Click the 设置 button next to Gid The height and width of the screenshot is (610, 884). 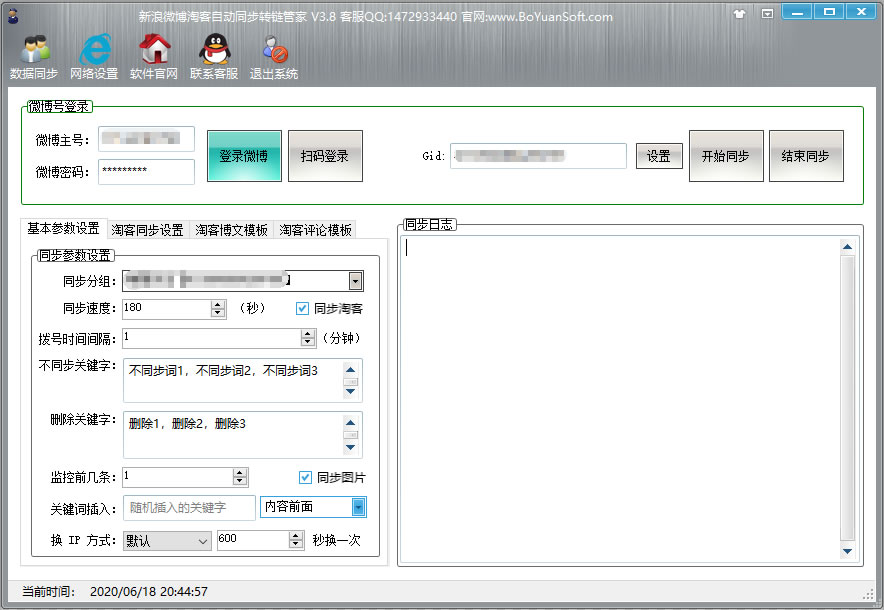pos(659,156)
